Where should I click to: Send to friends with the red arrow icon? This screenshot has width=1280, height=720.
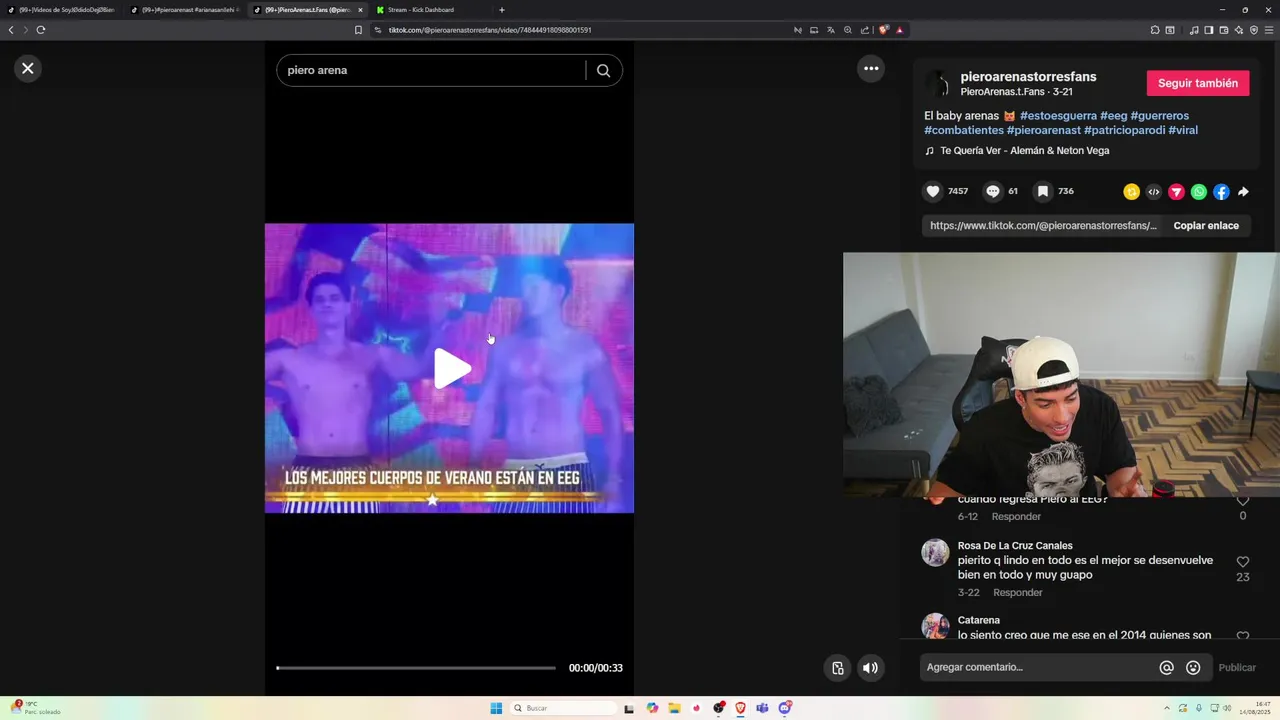1176,192
